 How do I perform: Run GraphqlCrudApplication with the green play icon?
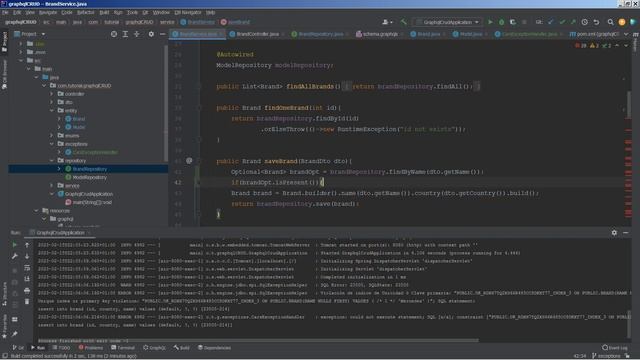tap(490, 22)
